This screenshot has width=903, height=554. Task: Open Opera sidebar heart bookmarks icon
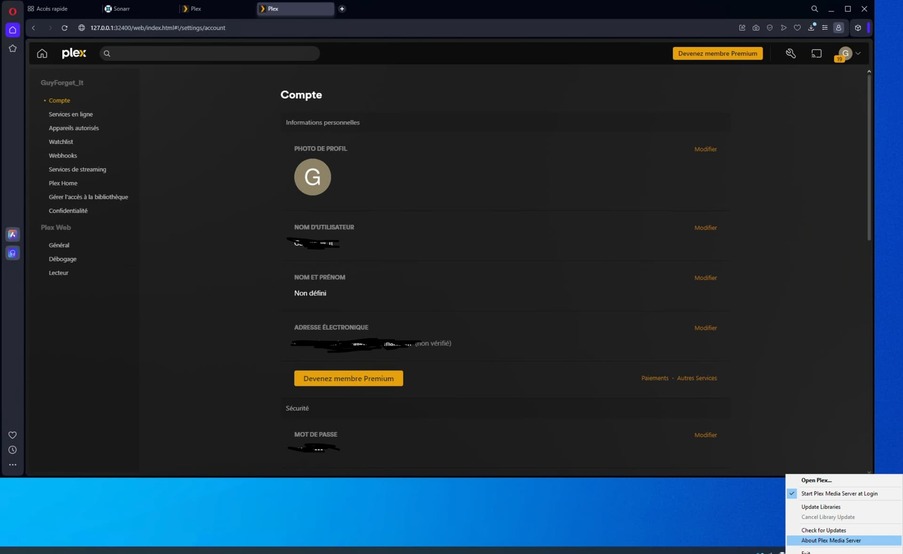(13, 435)
